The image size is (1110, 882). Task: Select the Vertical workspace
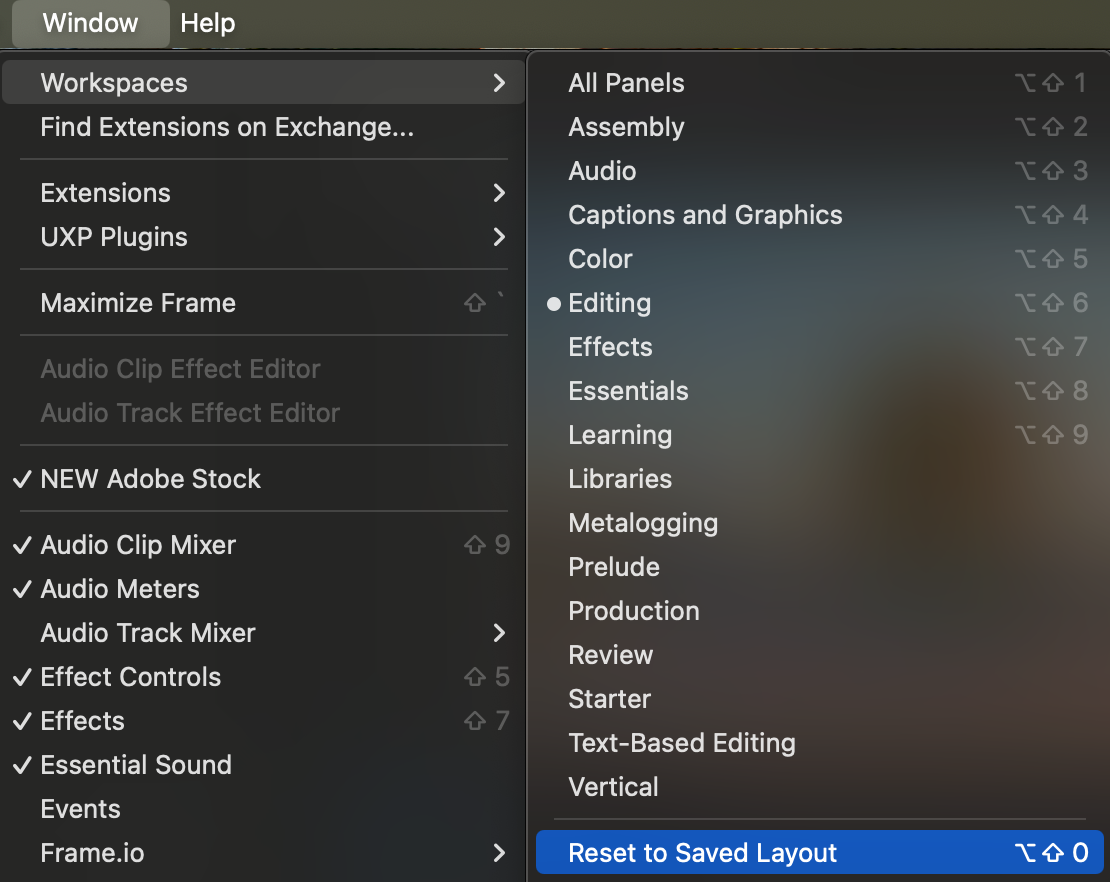point(613,787)
